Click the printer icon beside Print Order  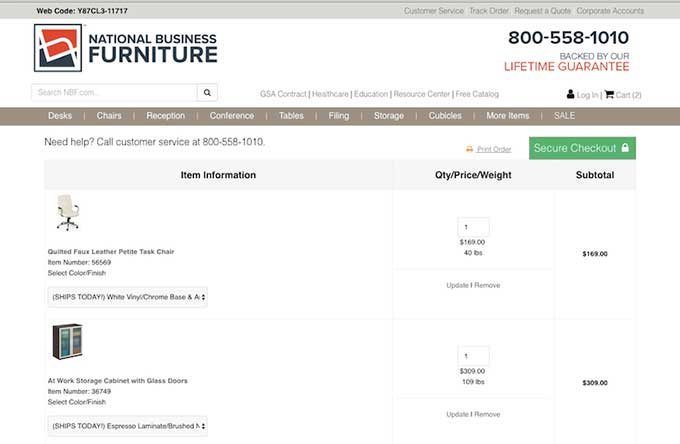(469, 149)
